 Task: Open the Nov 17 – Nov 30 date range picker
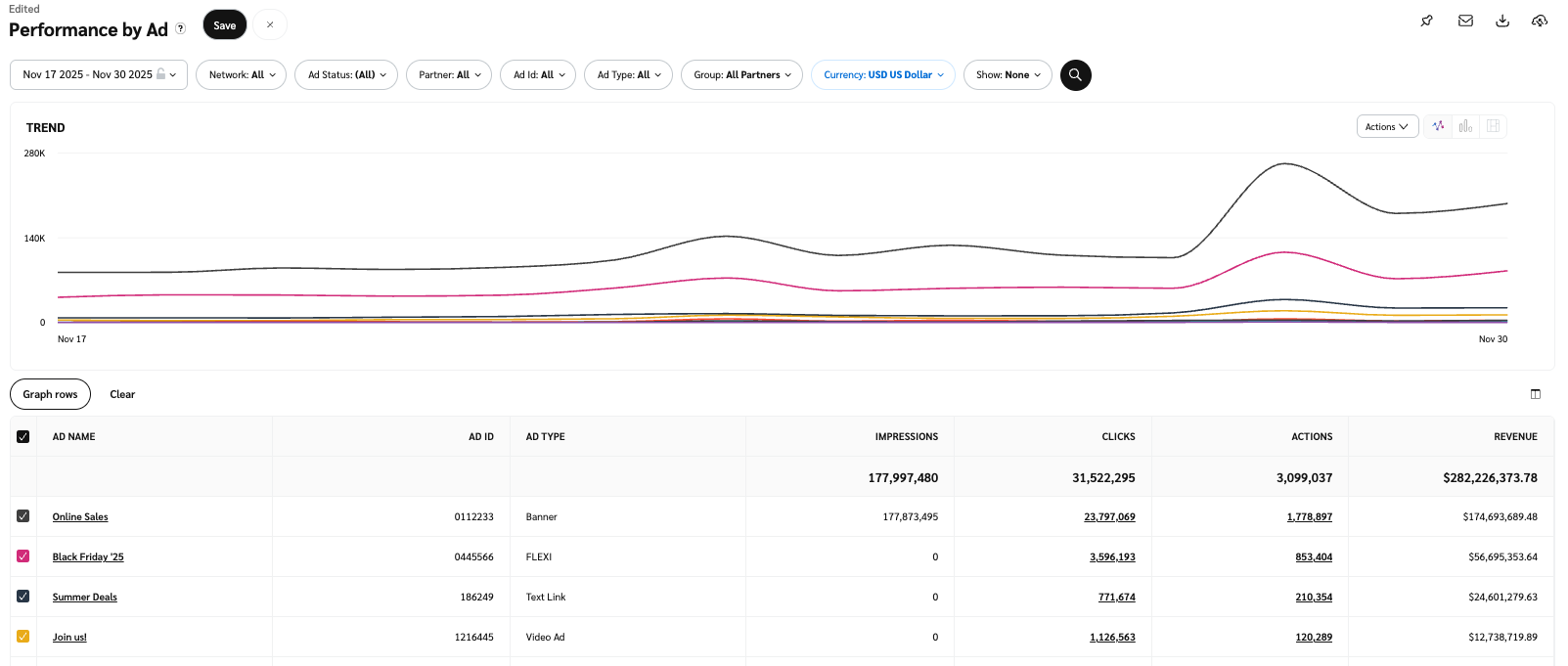(x=98, y=75)
